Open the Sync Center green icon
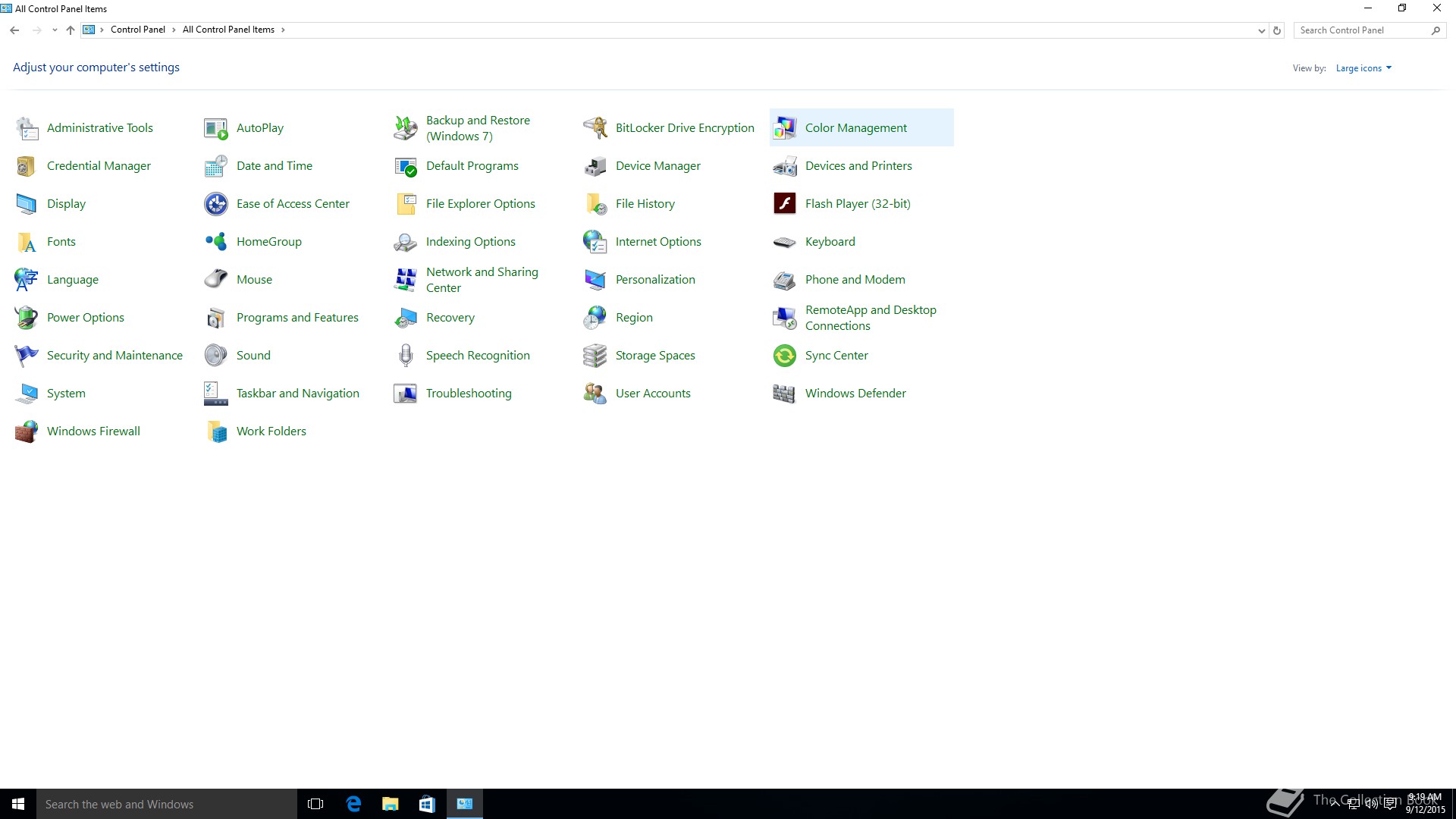Image resolution: width=1456 pixels, height=819 pixels. tap(785, 356)
